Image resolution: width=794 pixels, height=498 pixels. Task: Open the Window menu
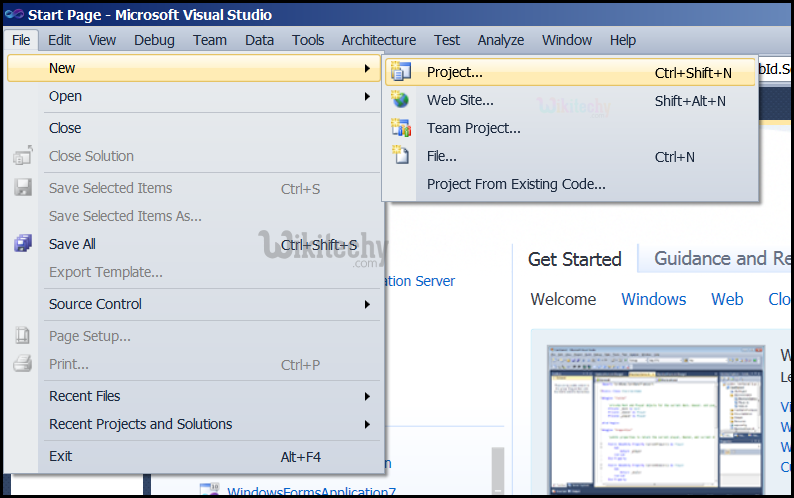click(567, 40)
